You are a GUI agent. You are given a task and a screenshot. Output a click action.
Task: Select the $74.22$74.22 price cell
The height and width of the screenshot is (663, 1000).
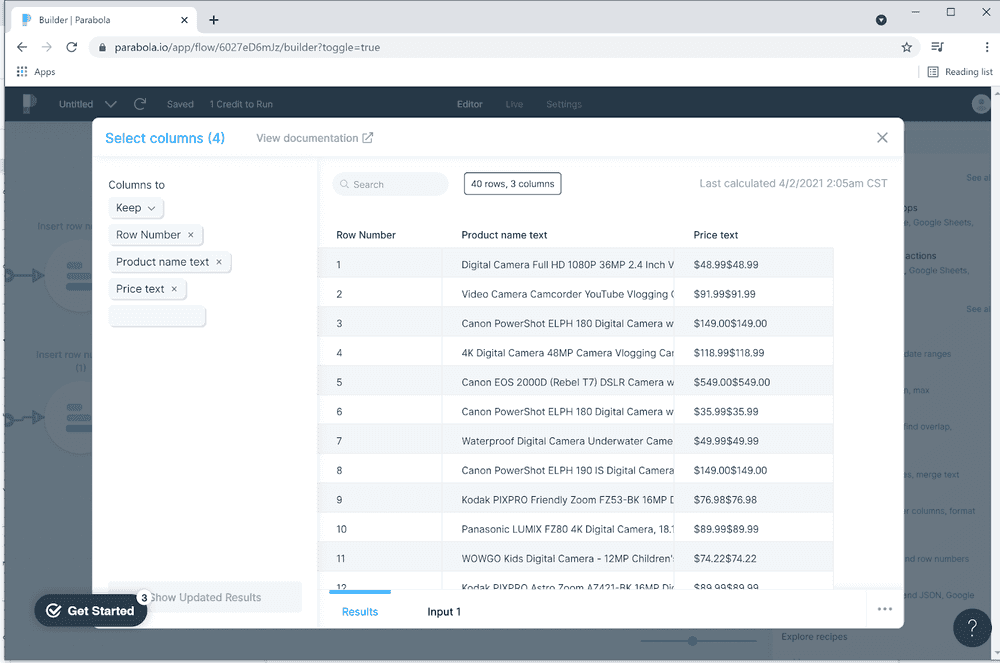[x=754, y=558]
